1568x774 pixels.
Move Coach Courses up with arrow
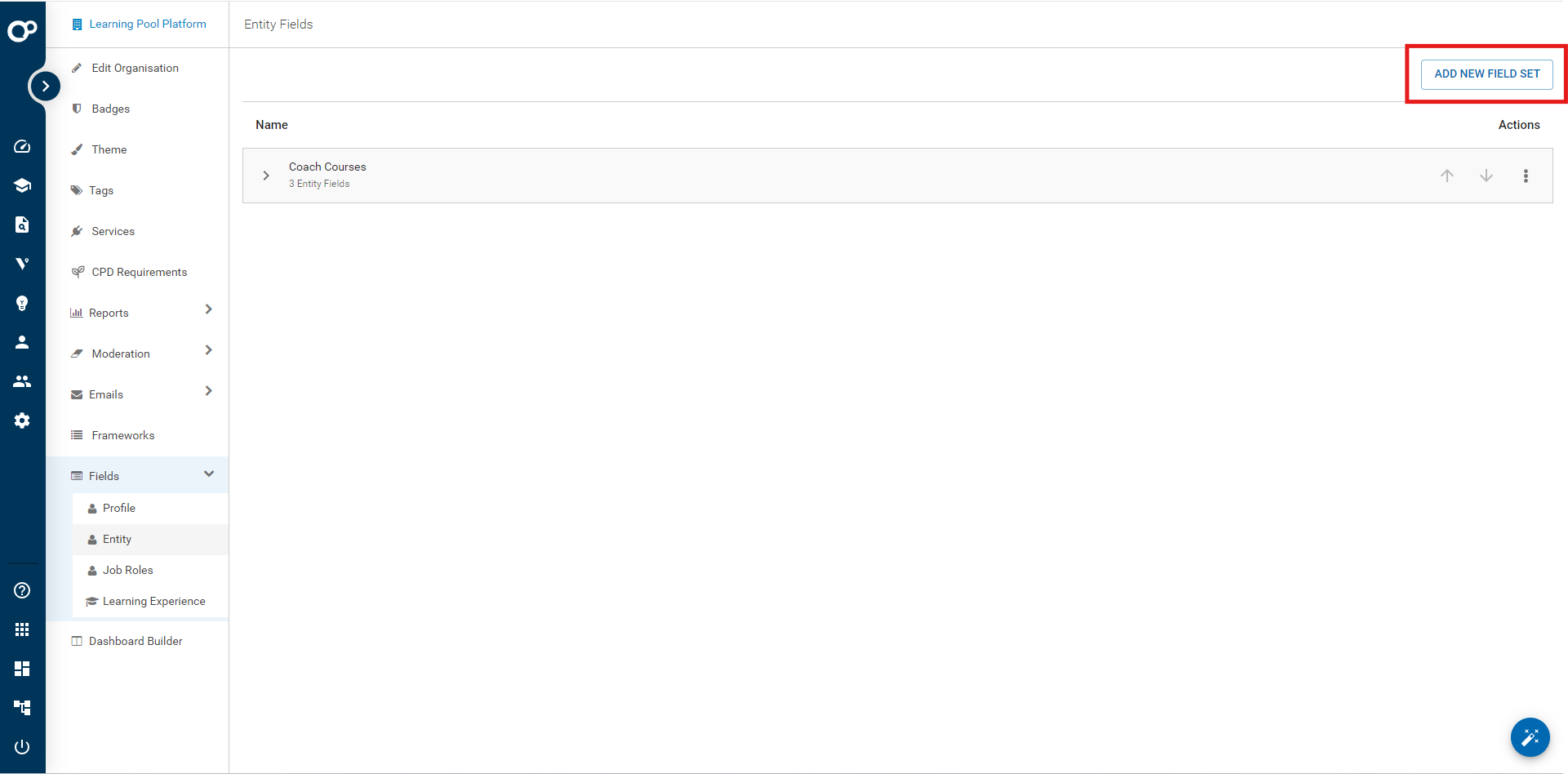(x=1446, y=176)
